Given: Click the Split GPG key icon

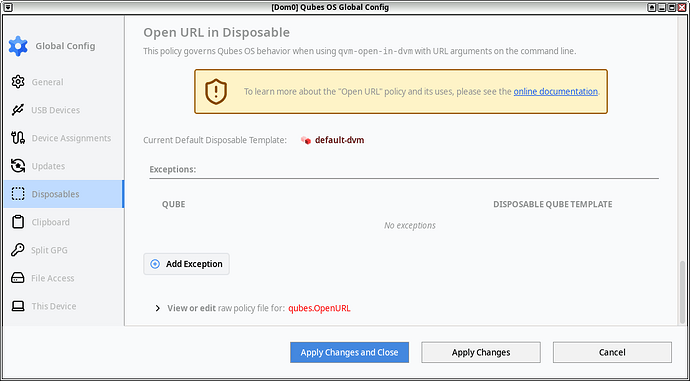Looking at the screenshot, I should coord(18,250).
